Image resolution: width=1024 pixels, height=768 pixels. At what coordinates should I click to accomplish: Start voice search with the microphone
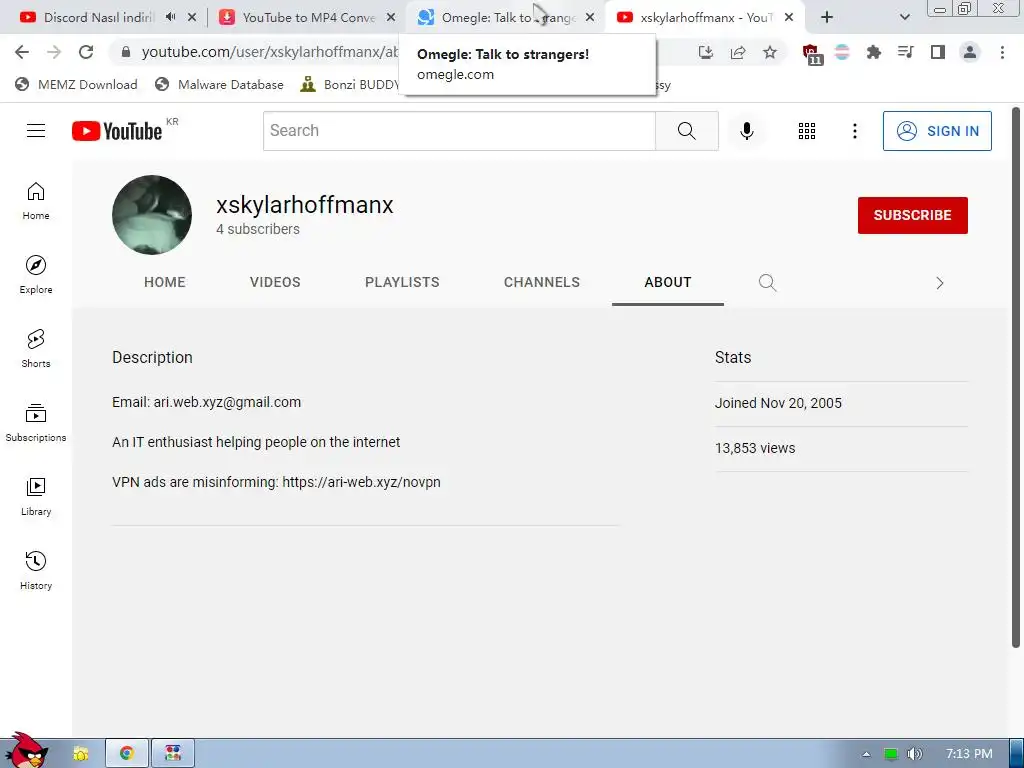(746, 131)
